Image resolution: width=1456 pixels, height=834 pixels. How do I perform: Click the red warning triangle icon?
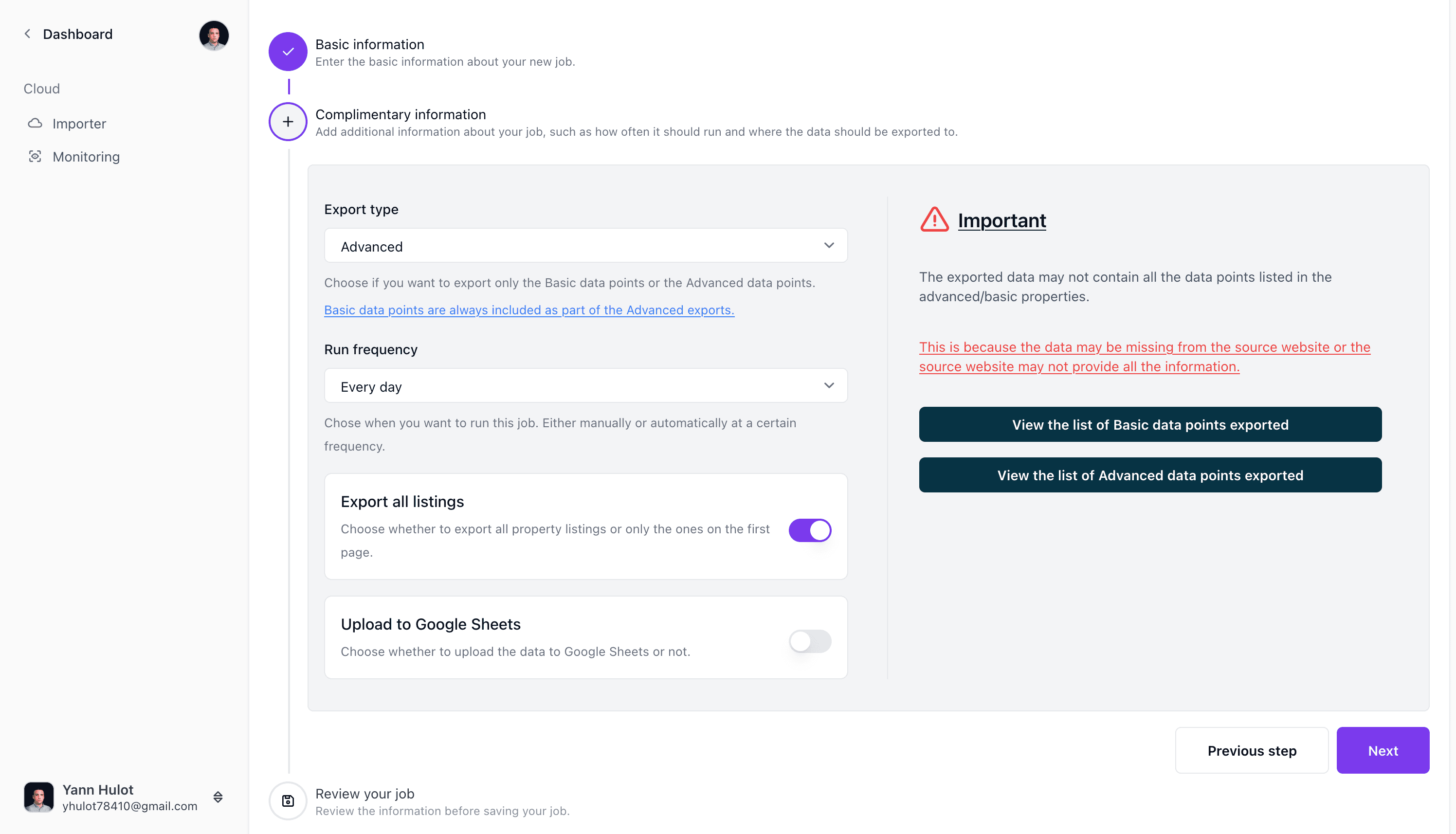934,220
